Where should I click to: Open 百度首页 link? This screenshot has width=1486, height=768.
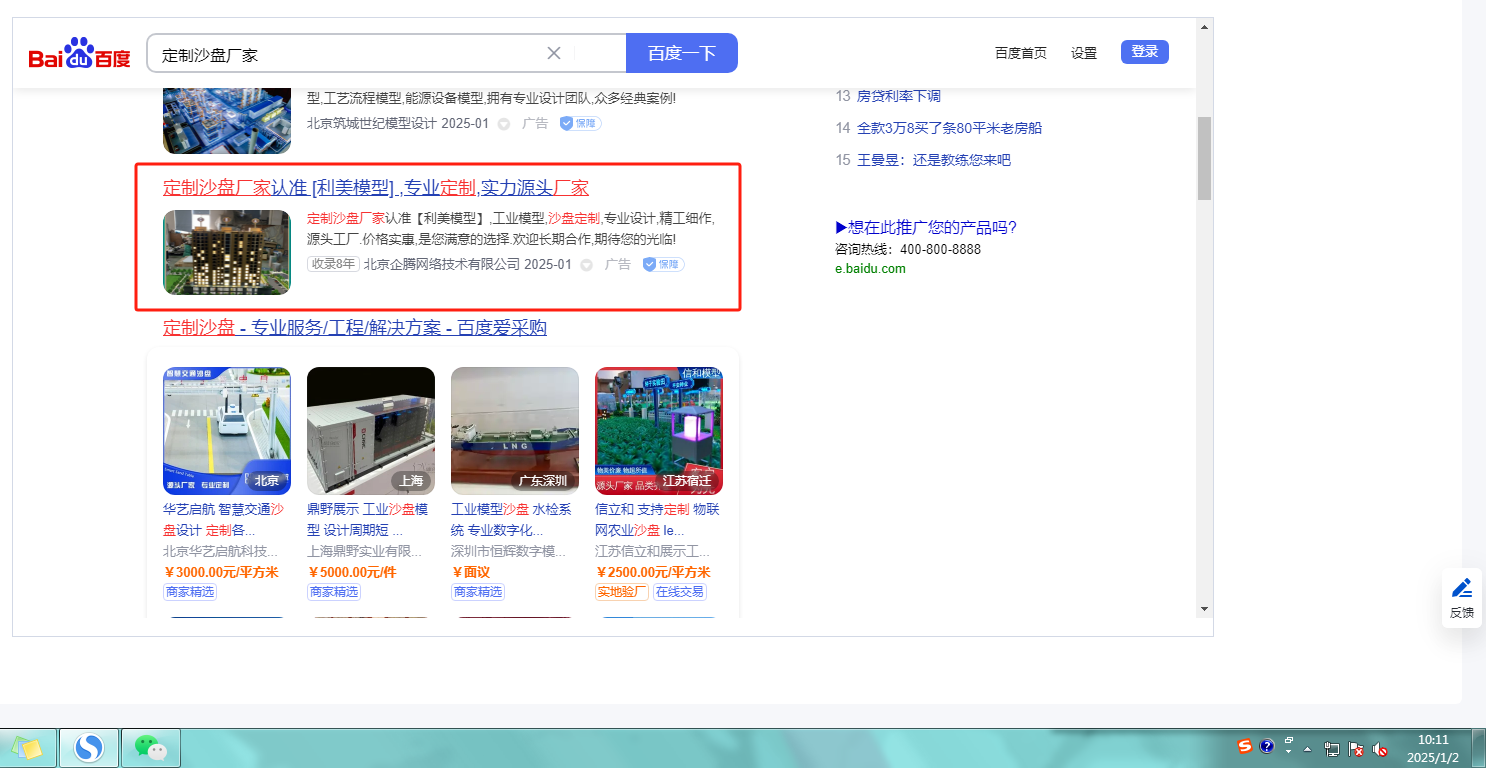(x=1021, y=53)
